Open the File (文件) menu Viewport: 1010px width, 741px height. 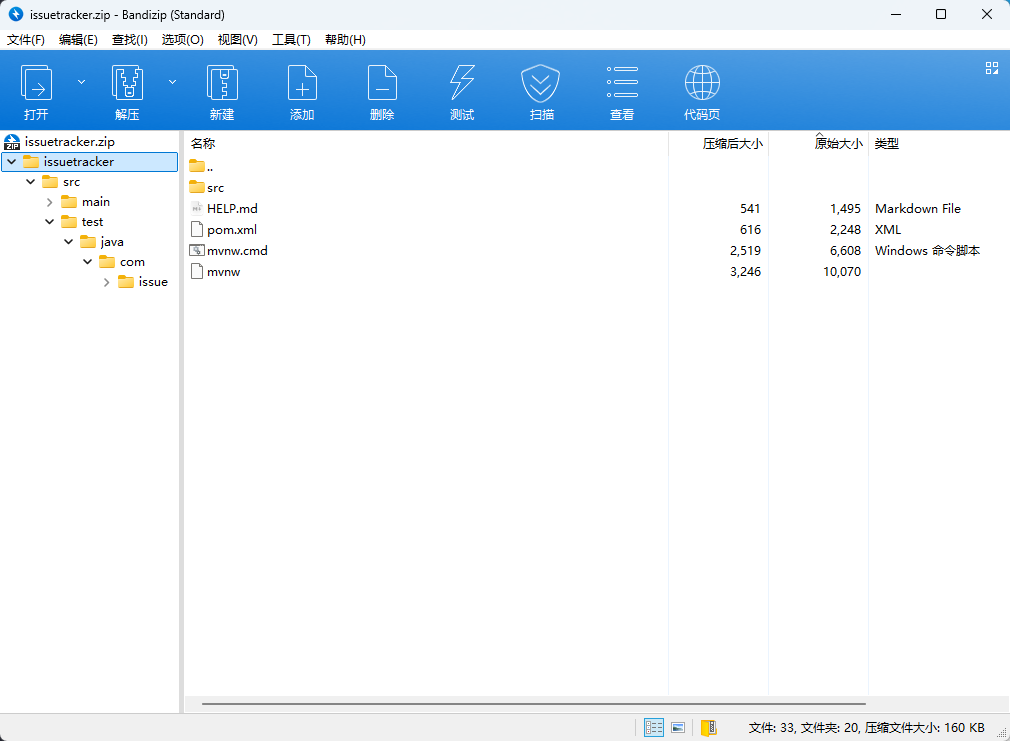coord(26,40)
